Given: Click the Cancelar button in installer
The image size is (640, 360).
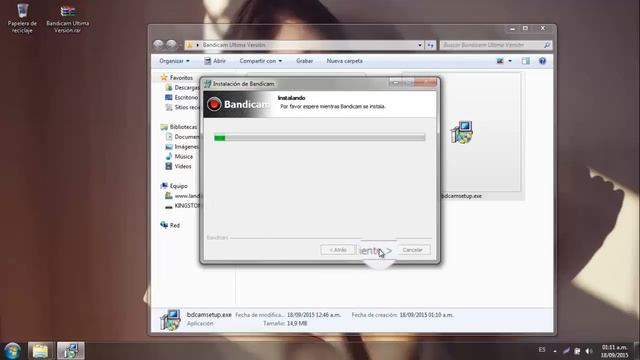Looking at the screenshot, I should 412,250.
